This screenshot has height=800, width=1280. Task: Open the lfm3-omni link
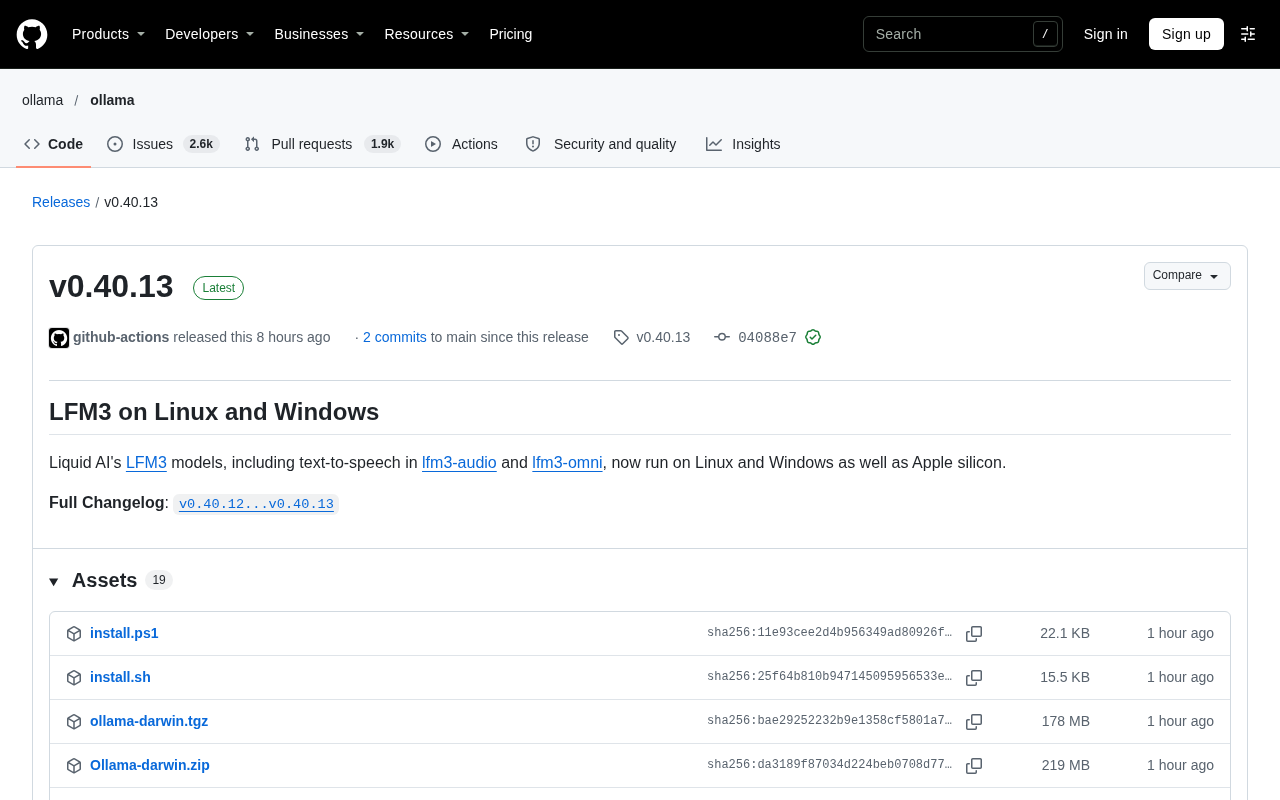pos(567,463)
